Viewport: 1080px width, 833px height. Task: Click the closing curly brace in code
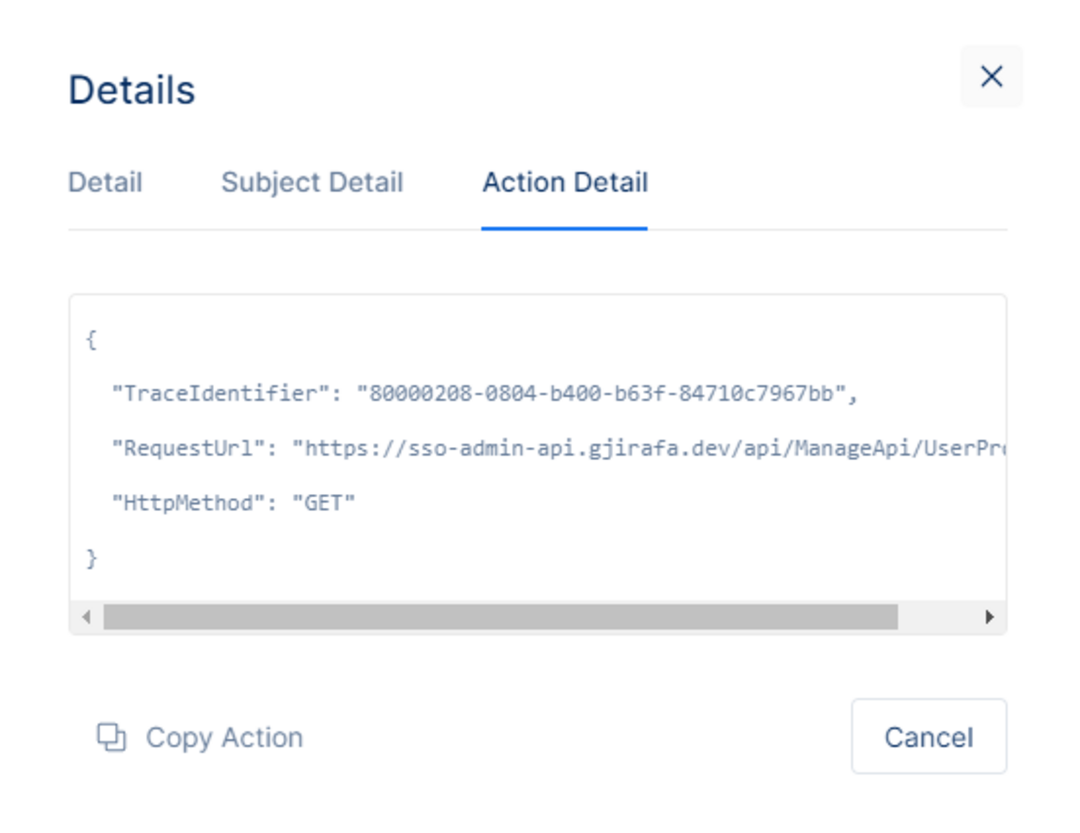pos(91,558)
